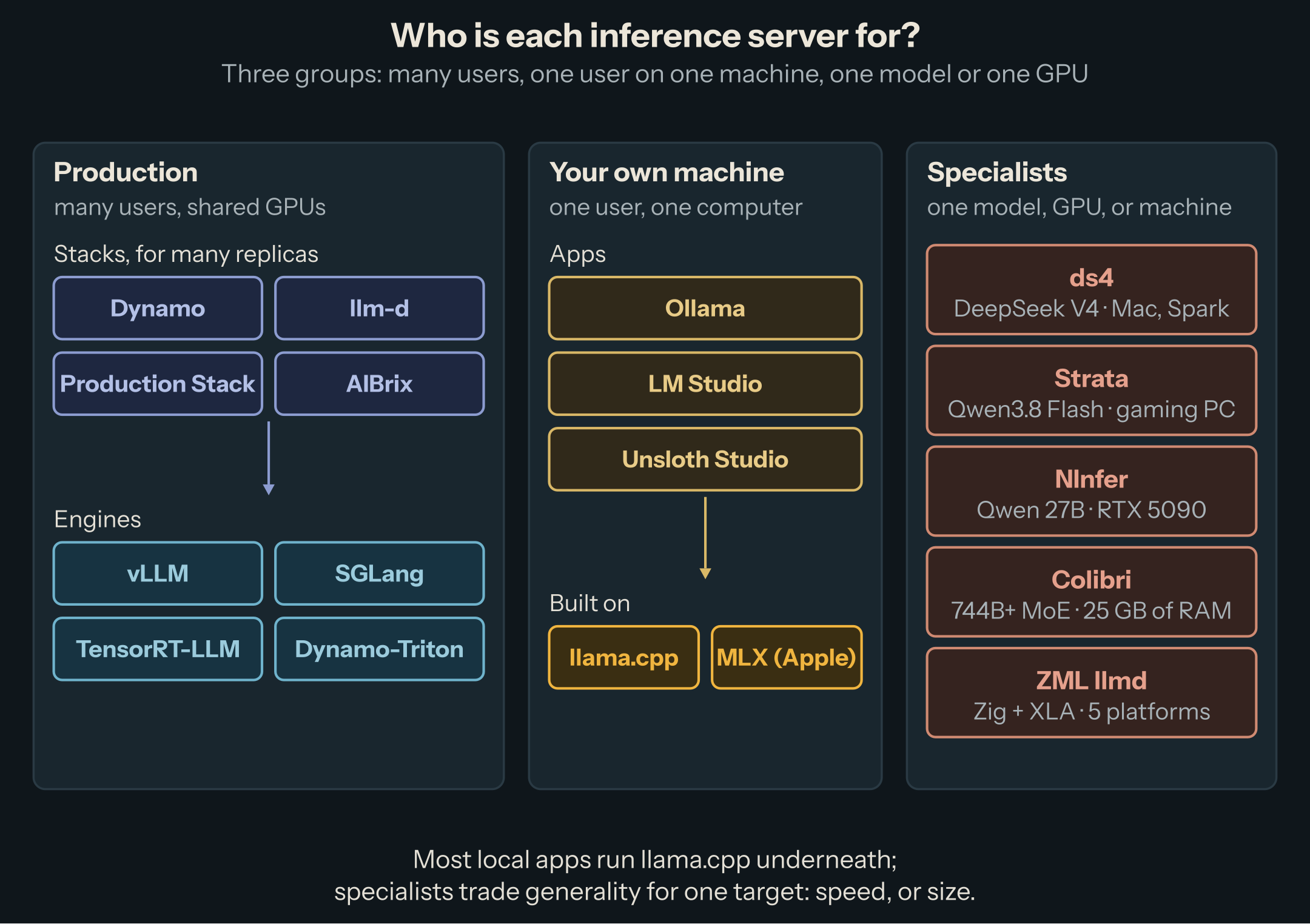The image size is (1310, 924).
Task: Click the Production panel heading
Action: click(x=126, y=172)
